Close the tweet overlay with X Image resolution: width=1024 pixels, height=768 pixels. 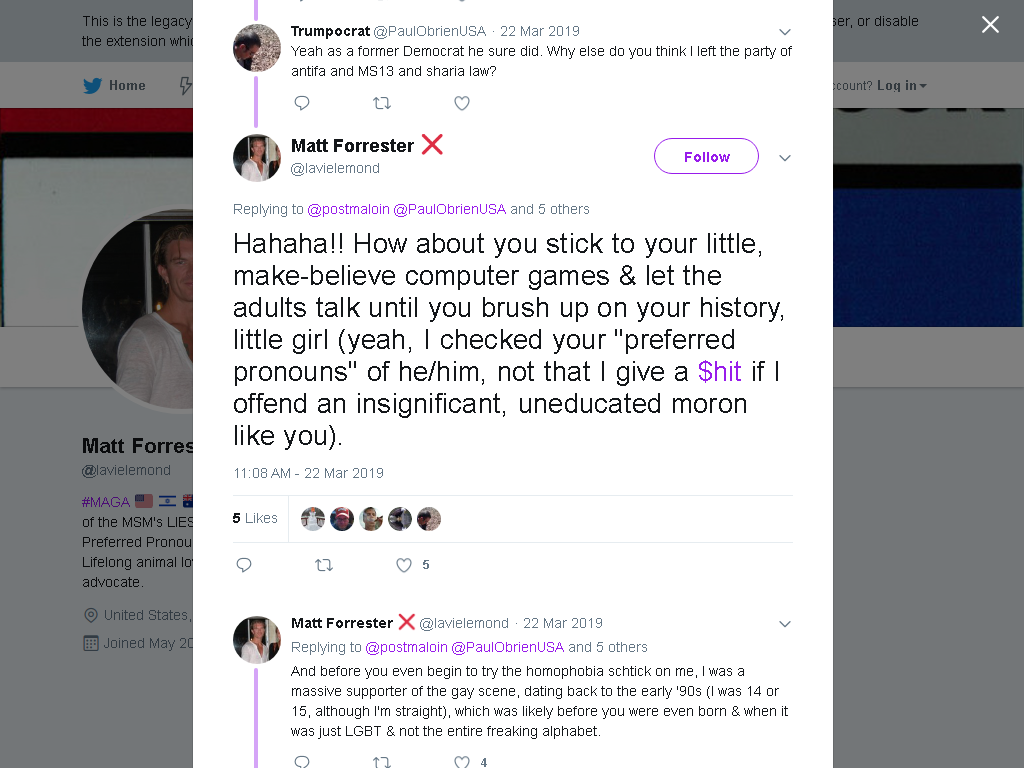[990, 25]
